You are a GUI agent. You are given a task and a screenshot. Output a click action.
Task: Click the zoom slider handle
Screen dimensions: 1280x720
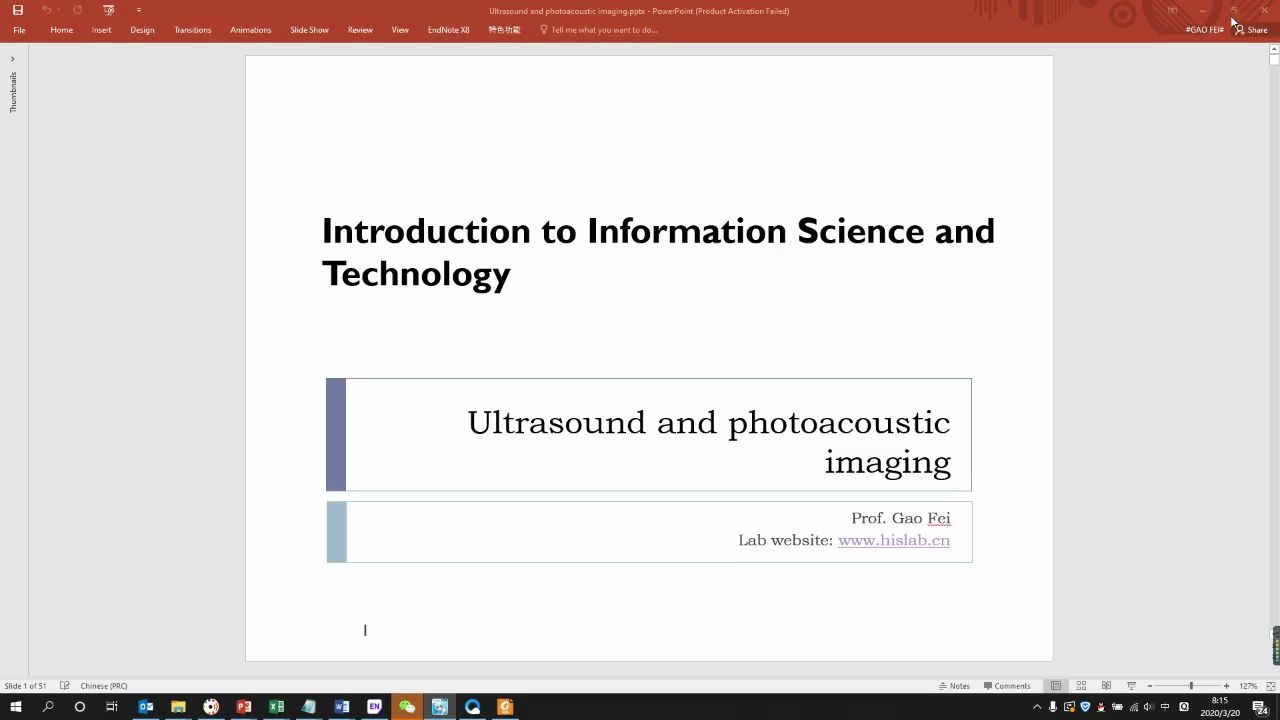click(1191, 686)
